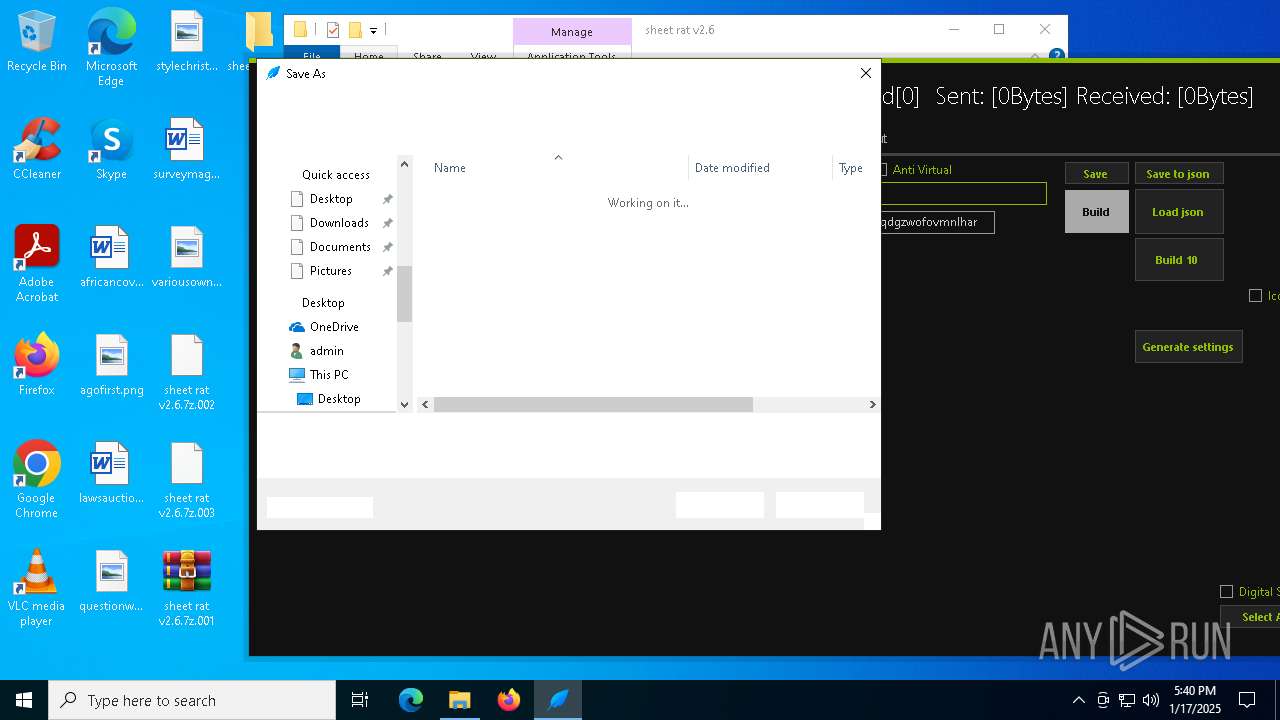Open network settings in the system tray

point(1127,700)
